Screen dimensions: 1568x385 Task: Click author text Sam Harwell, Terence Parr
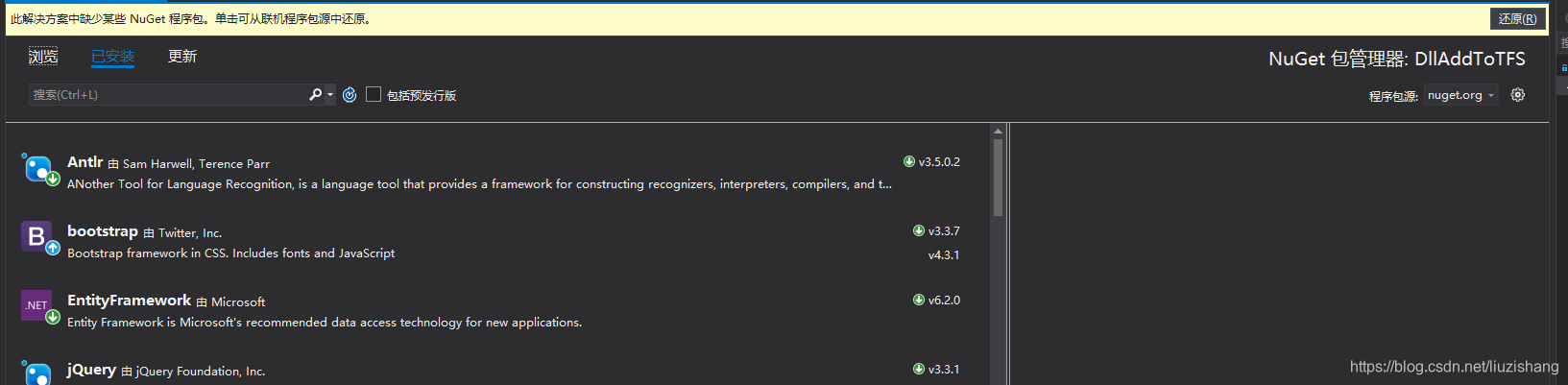[x=196, y=164]
